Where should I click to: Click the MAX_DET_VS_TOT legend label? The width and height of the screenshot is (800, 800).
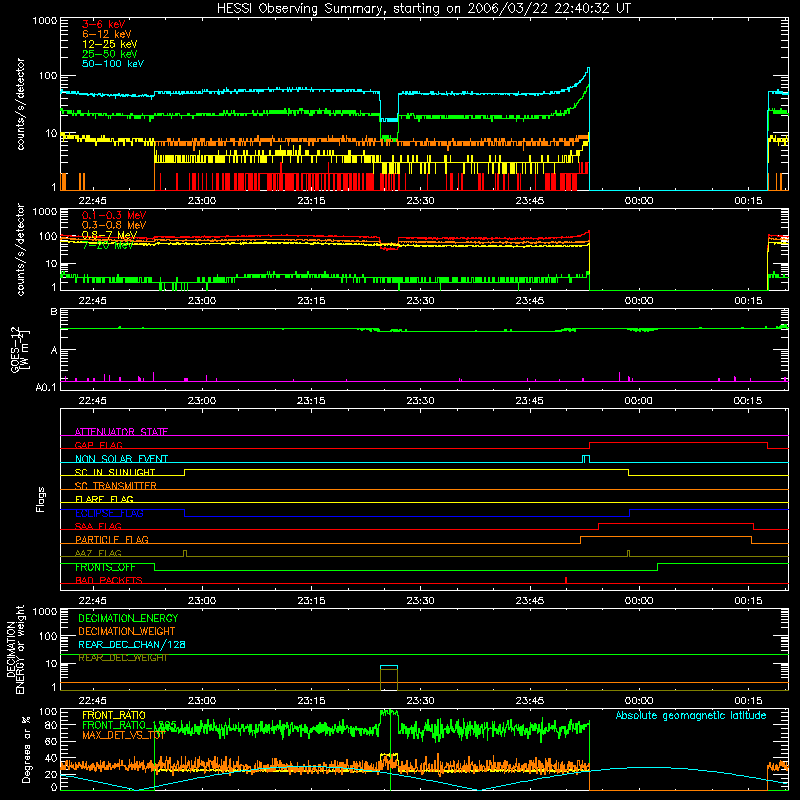coord(123,735)
